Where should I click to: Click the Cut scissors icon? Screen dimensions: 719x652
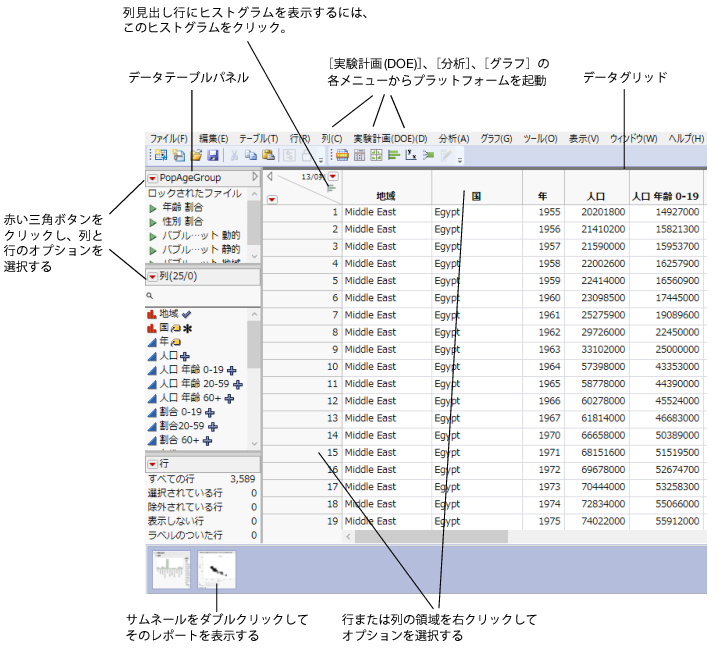click(234, 155)
